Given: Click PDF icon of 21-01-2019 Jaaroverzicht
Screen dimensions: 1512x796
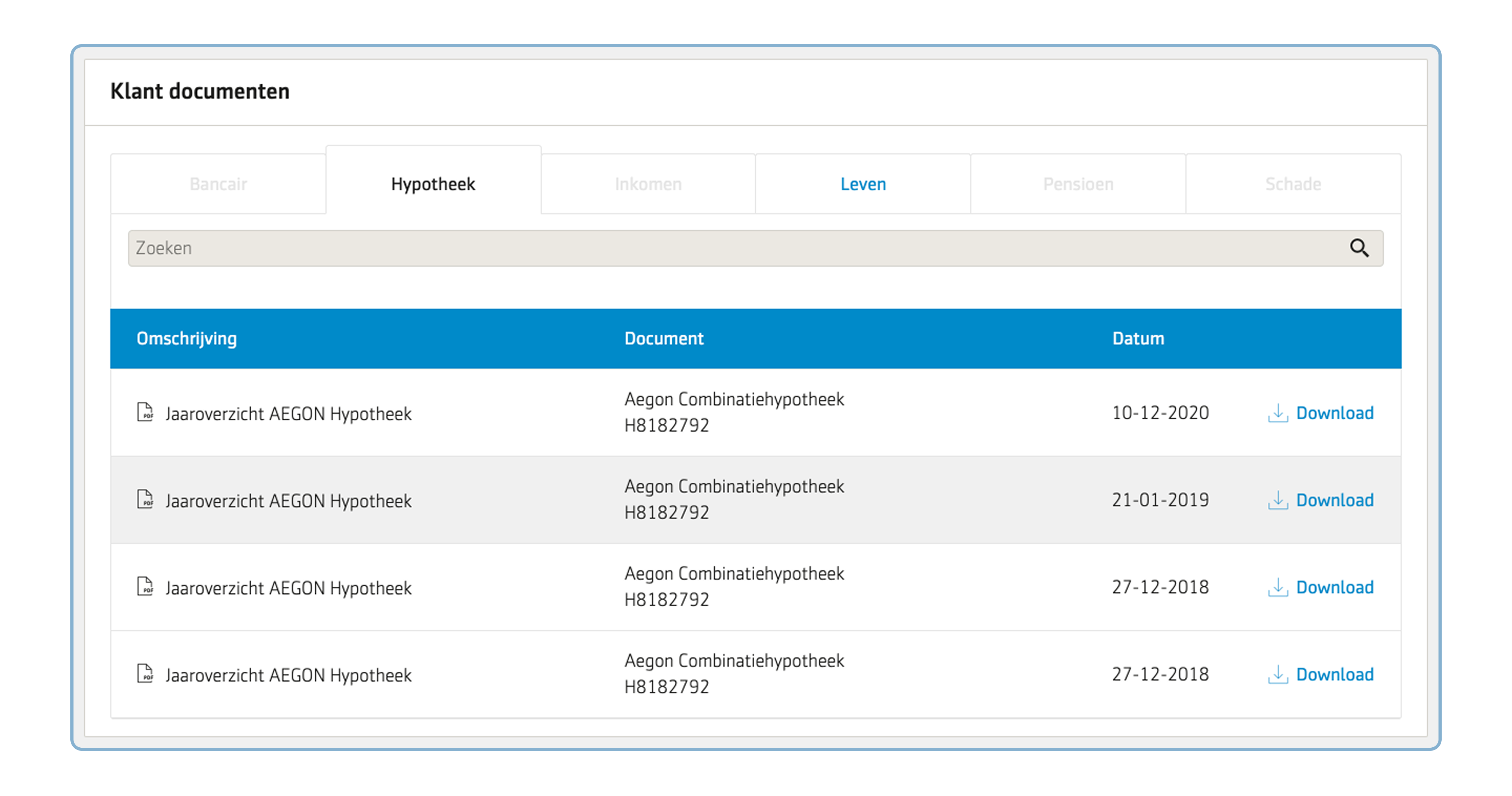Looking at the screenshot, I should 145,500.
